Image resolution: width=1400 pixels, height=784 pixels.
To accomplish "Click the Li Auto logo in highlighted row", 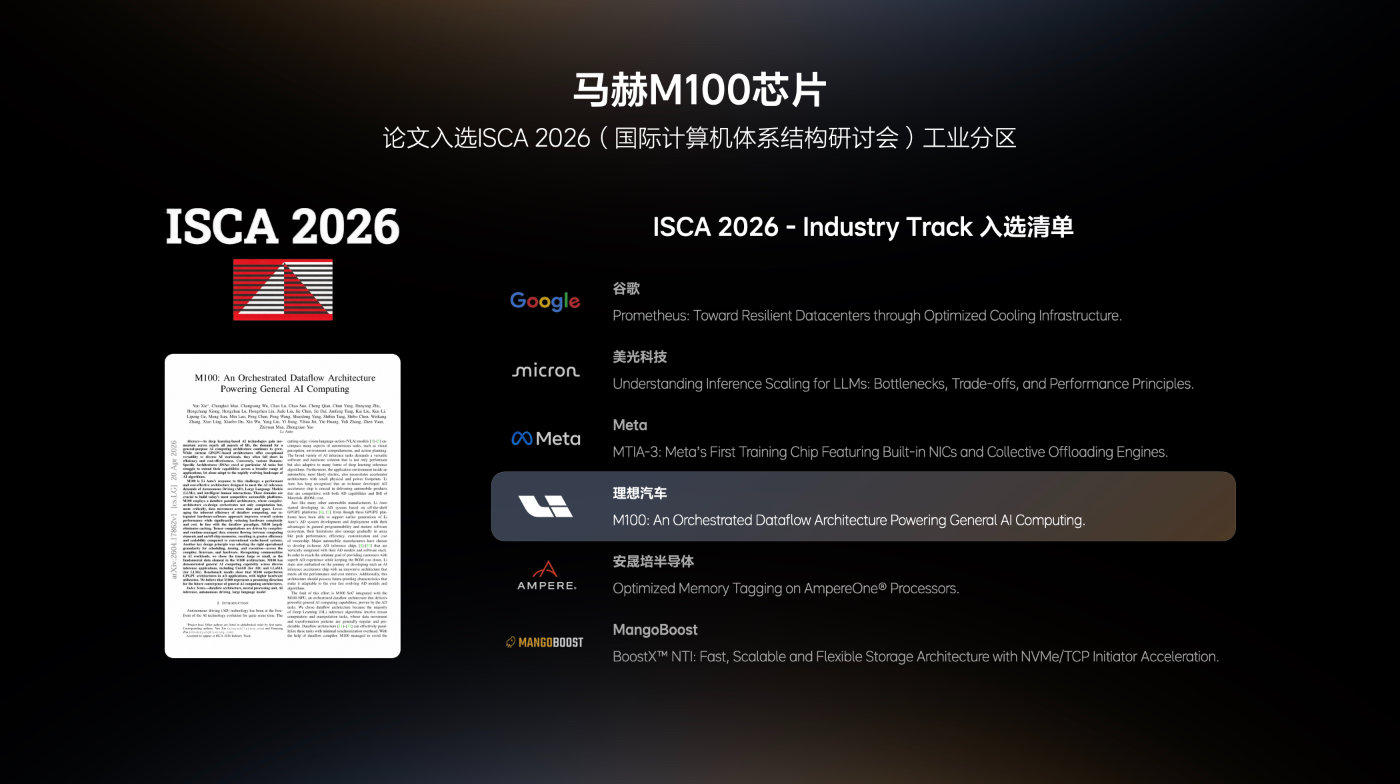I will coord(546,506).
